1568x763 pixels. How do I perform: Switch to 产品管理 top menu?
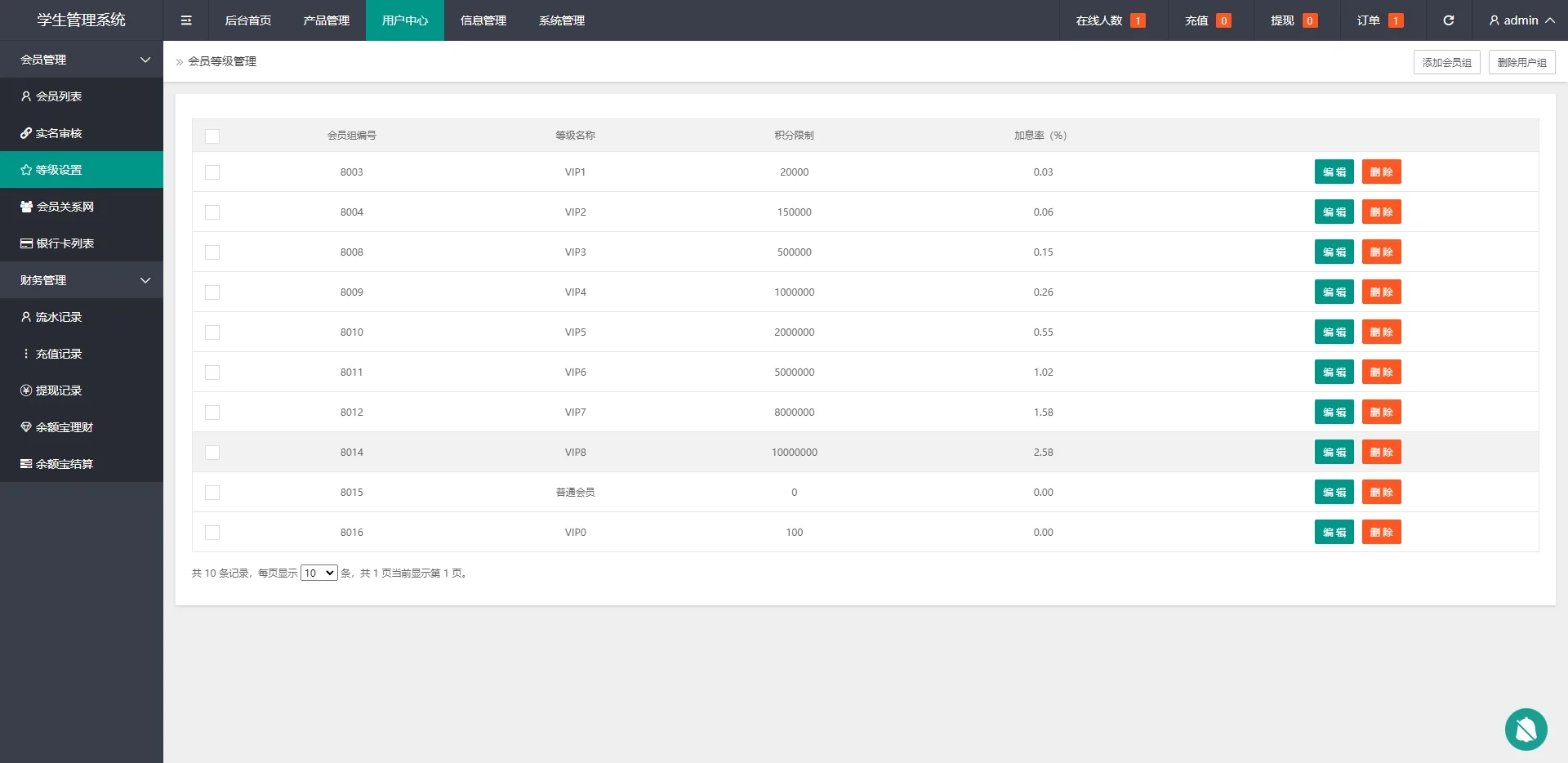[326, 20]
